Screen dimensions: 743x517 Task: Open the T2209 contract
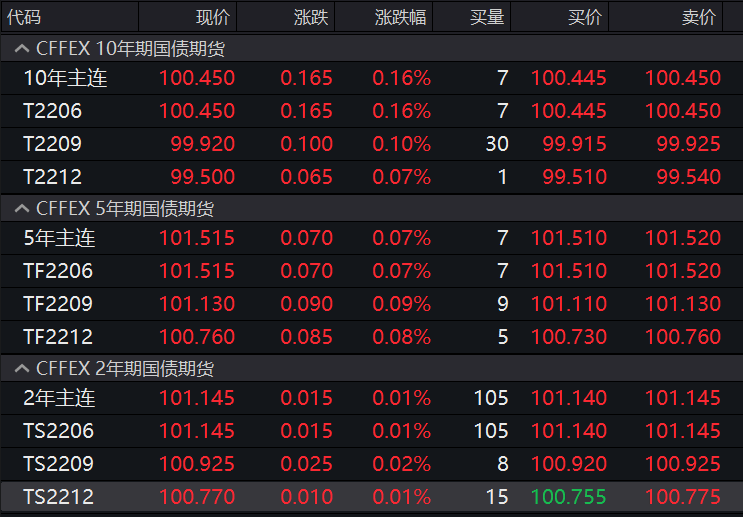(52, 144)
